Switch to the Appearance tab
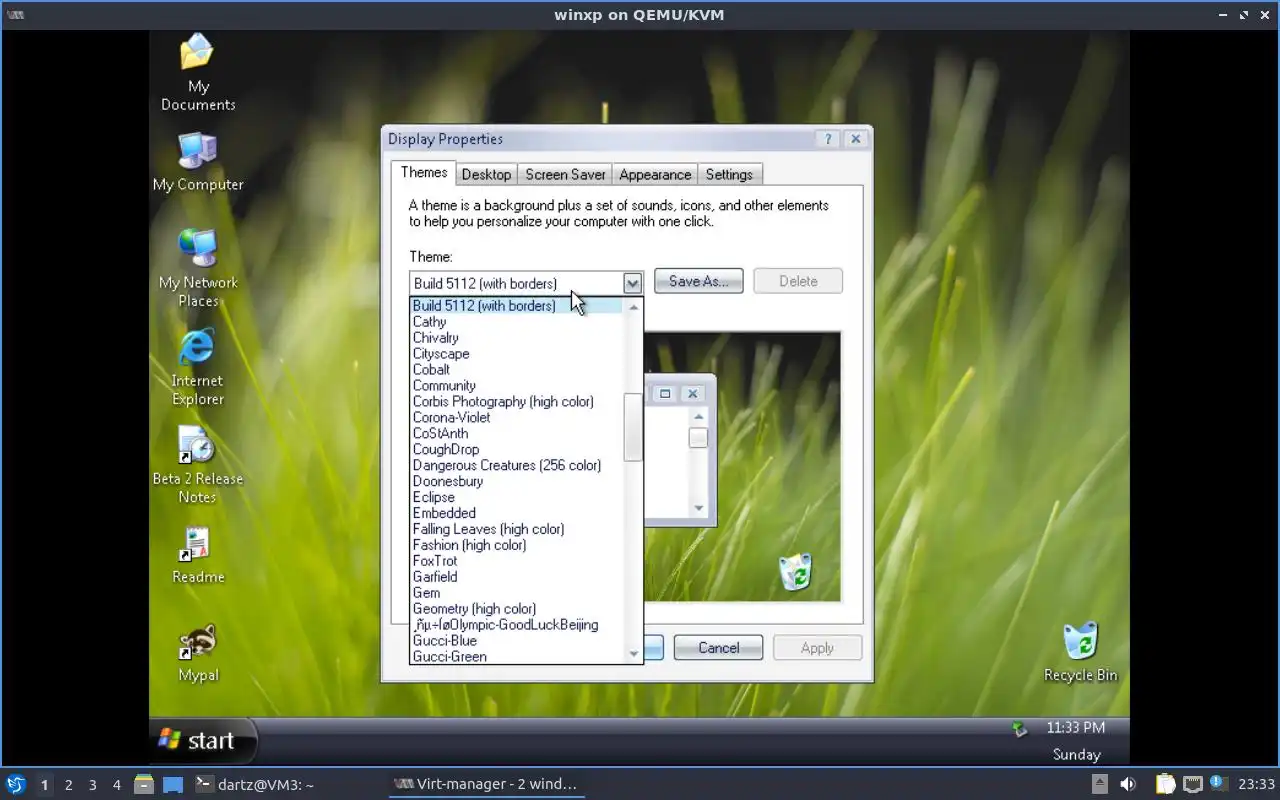The width and height of the screenshot is (1280, 800). click(x=655, y=174)
